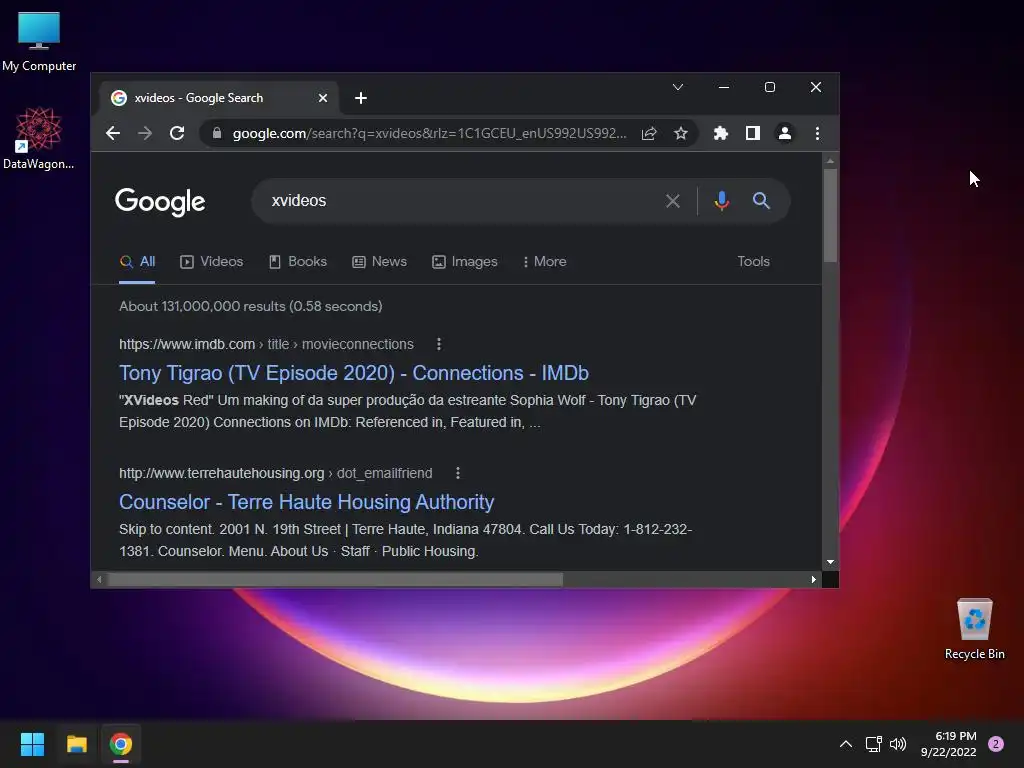
Task: Click the terrehautehousing.org breadcrumb URL
Action: tap(276, 473)
